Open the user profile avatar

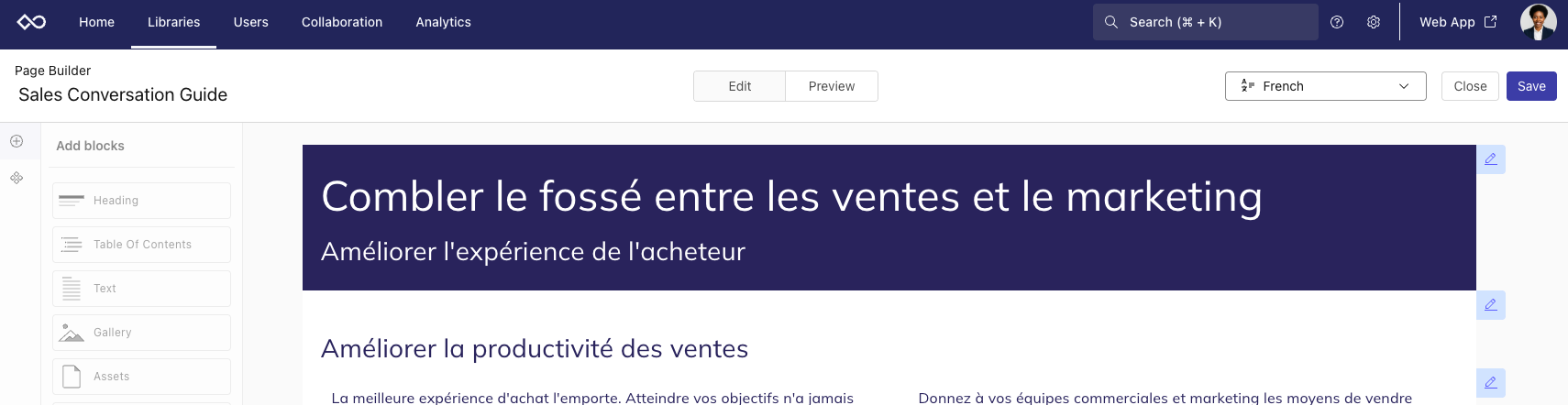click(x=1538, y=22)
